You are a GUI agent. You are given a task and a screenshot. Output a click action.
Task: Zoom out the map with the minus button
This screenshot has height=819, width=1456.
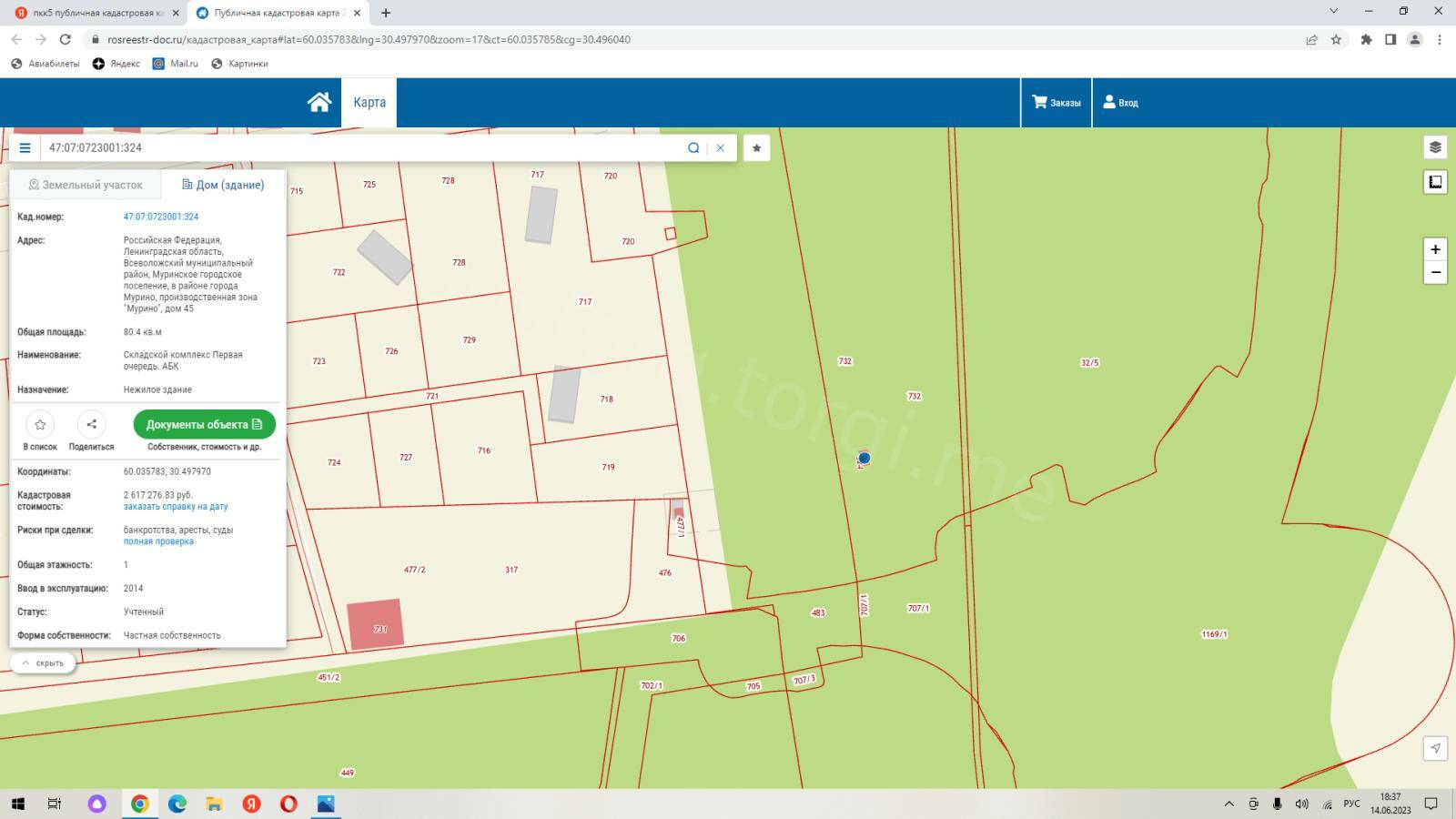point(1435,272)
